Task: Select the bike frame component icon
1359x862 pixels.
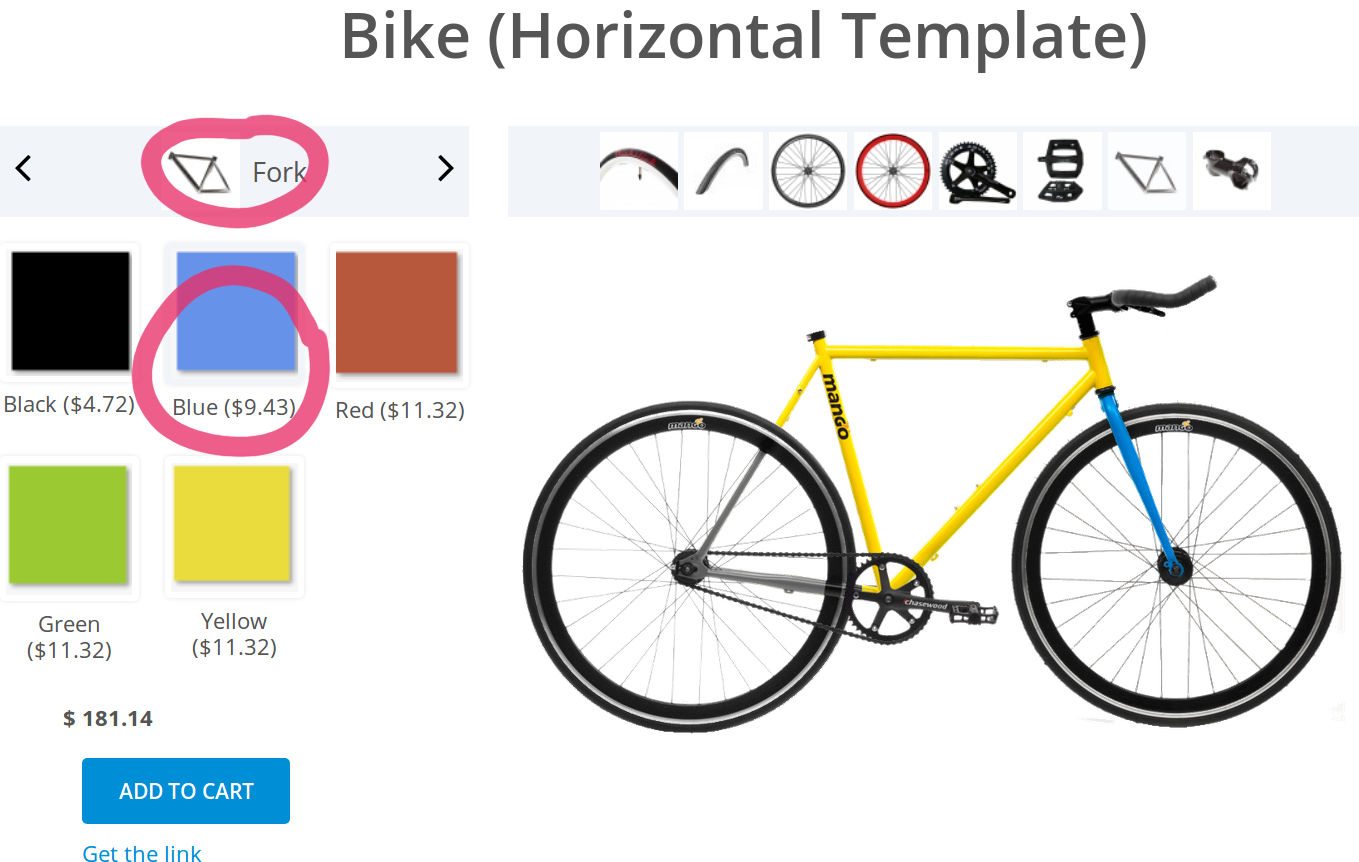Action: coord(1146,170)
